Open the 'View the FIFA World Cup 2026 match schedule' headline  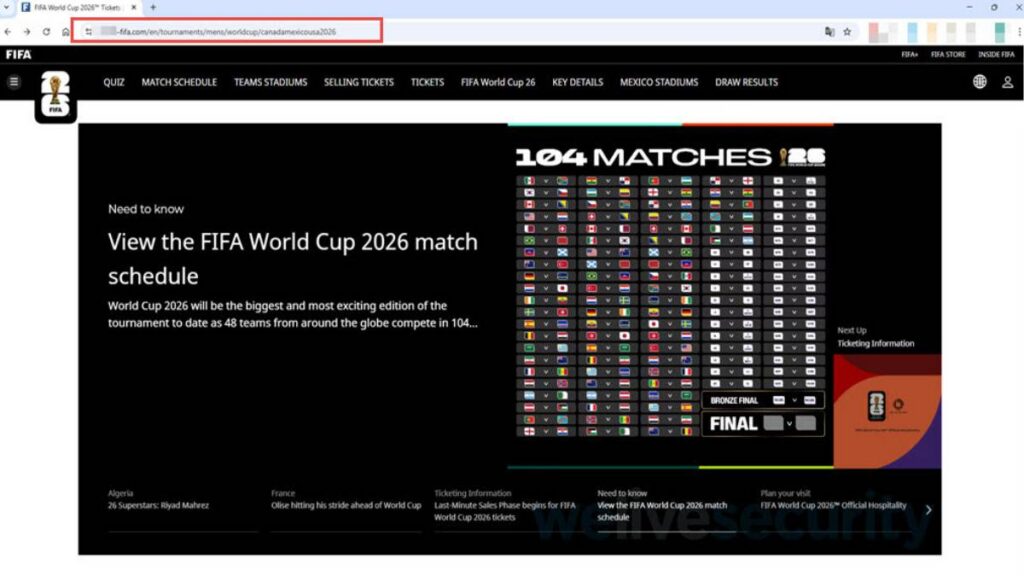[x=293, y=259]
